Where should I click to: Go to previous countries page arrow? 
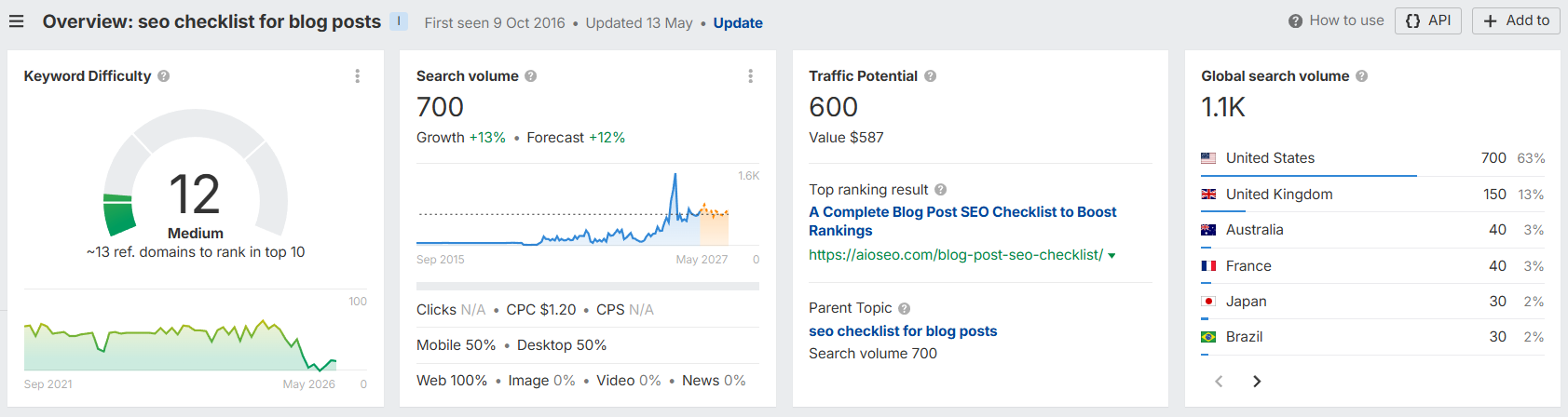pyautogui.click(x=1219, y=382)
